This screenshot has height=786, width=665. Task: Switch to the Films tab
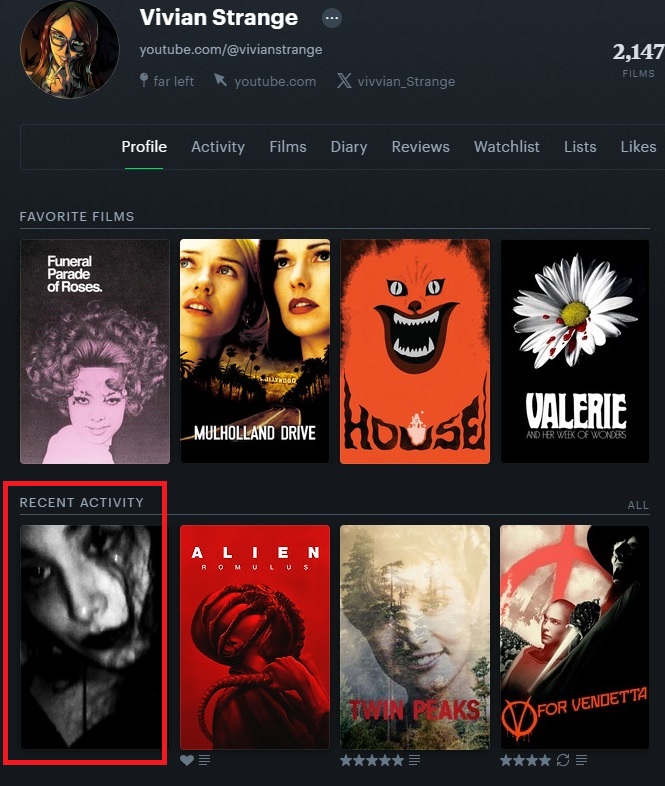(x=288, y=147)
